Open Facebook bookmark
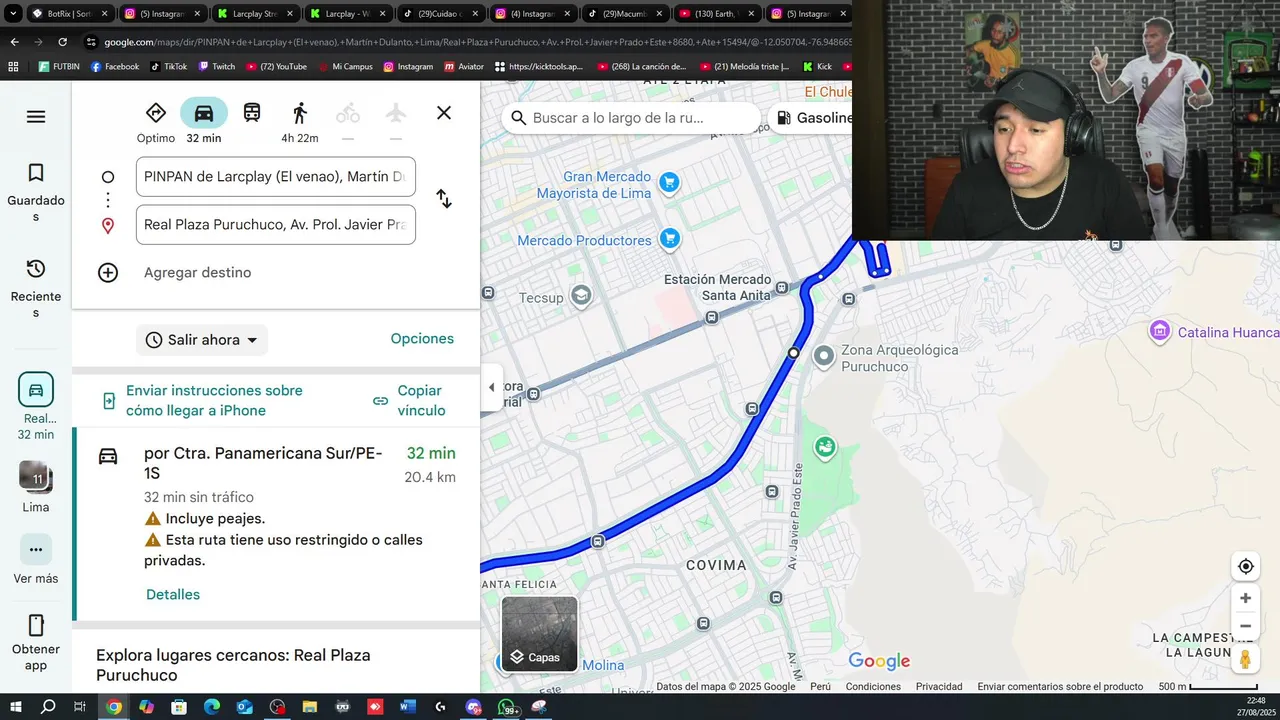The width and height of the screenshot is (1280, 720). pos(115,67)
